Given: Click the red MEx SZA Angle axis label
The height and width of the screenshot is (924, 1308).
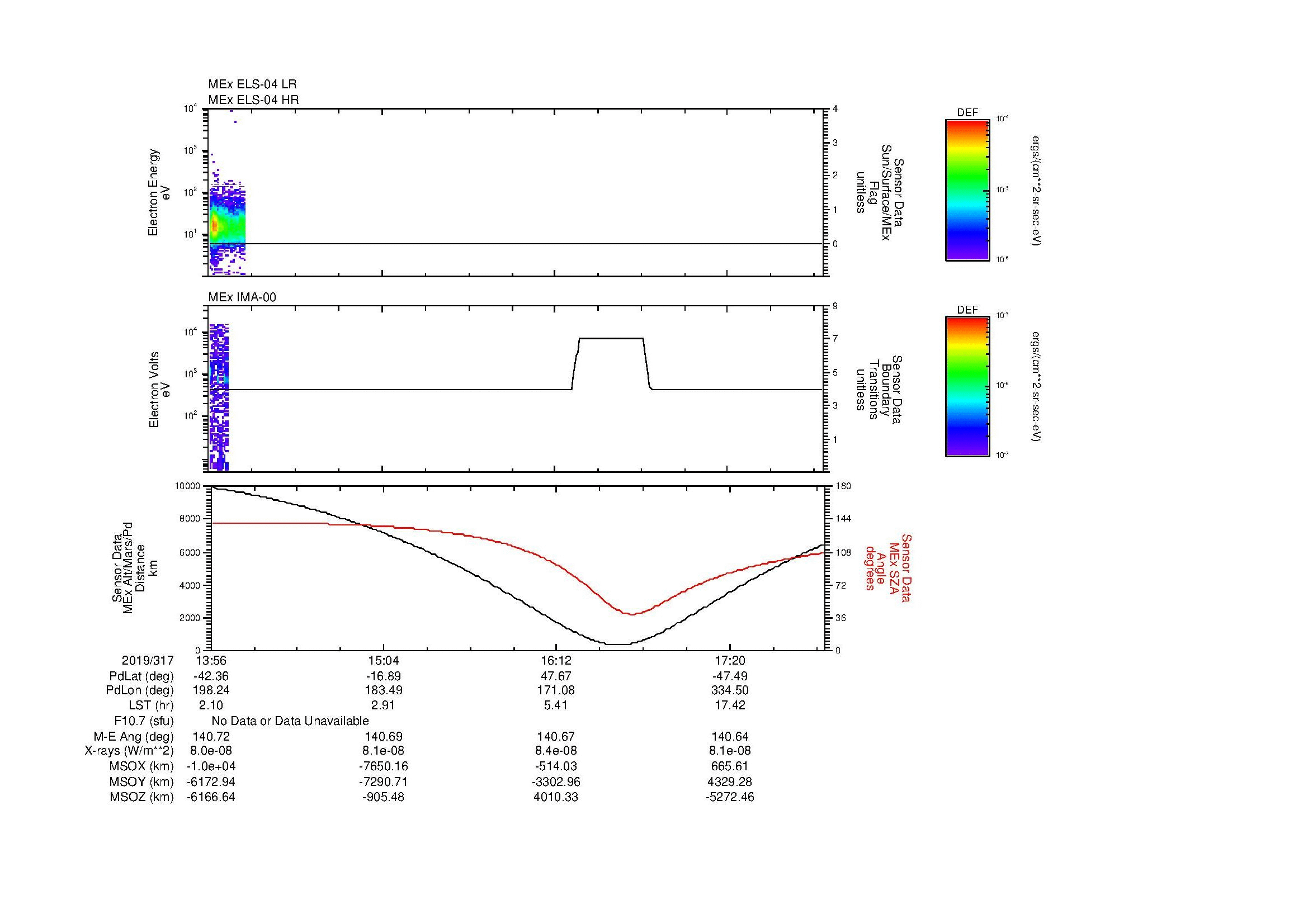Looking at the screenshot, I should click(887, 567).
